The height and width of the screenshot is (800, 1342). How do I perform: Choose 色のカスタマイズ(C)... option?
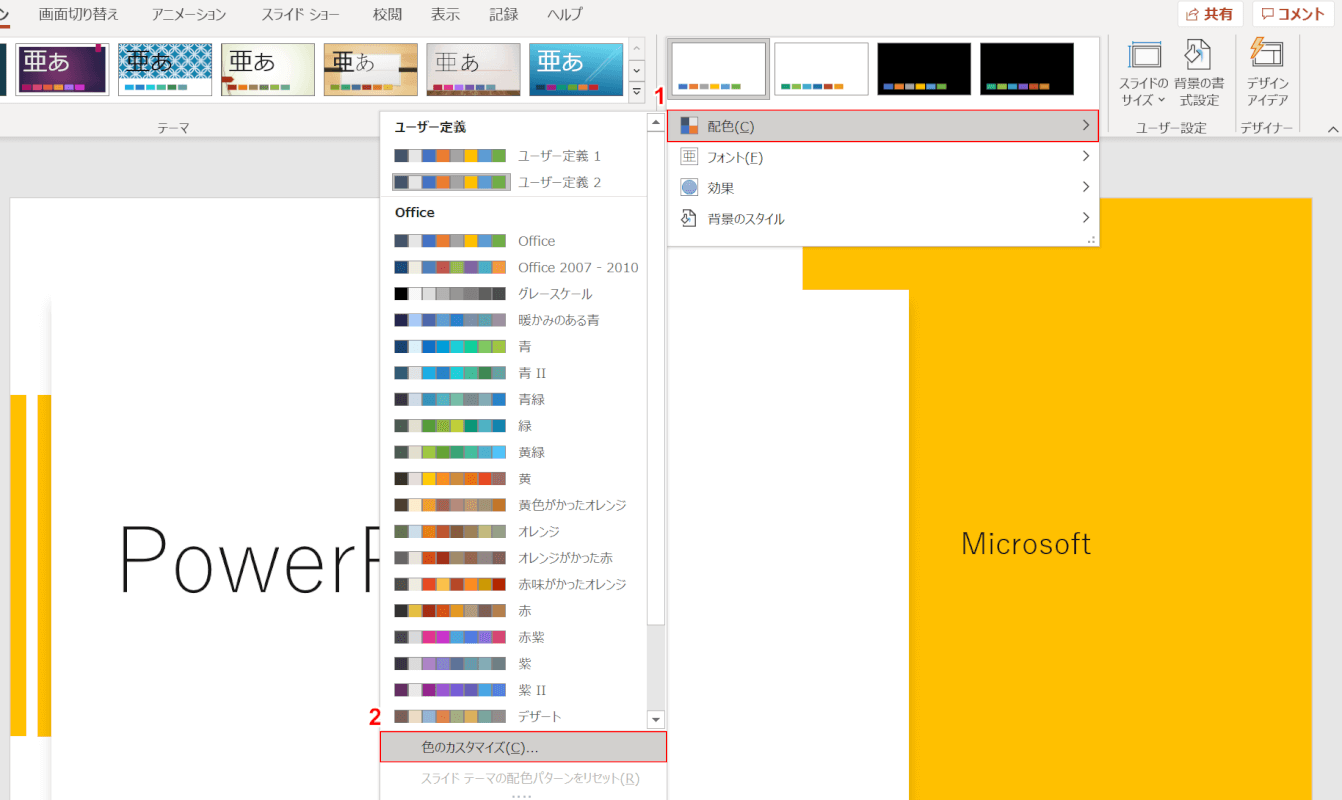tap(523, 747)
